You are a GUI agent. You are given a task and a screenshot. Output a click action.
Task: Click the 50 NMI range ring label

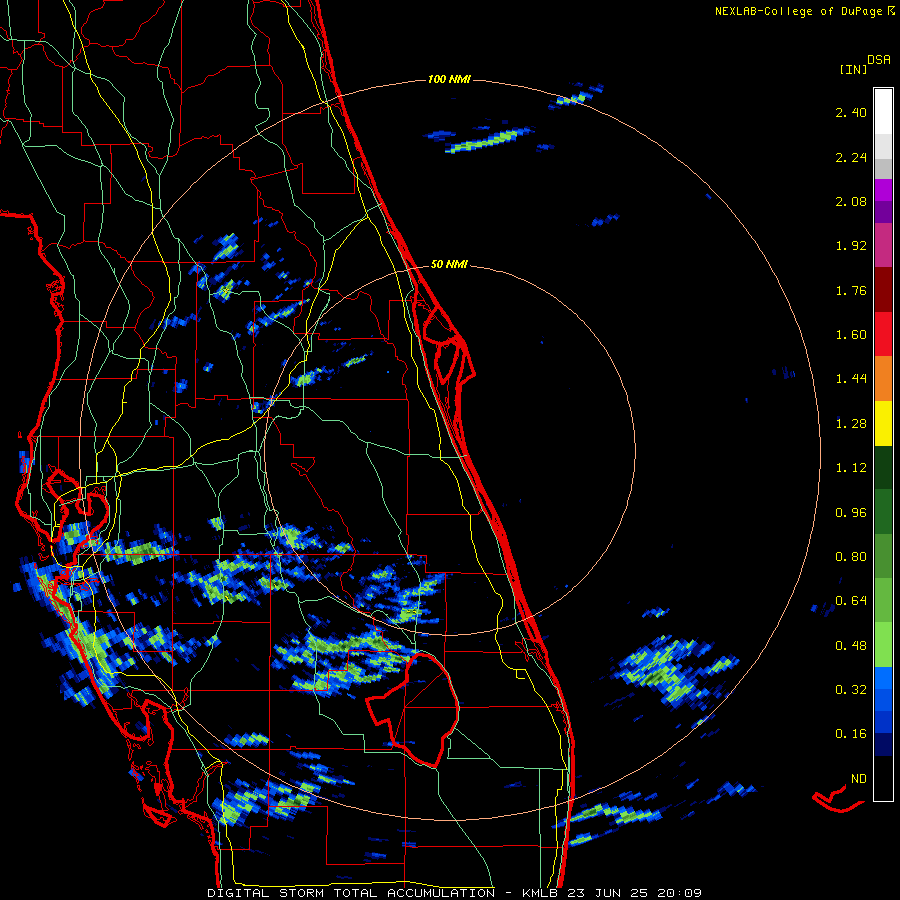point(449,265)
